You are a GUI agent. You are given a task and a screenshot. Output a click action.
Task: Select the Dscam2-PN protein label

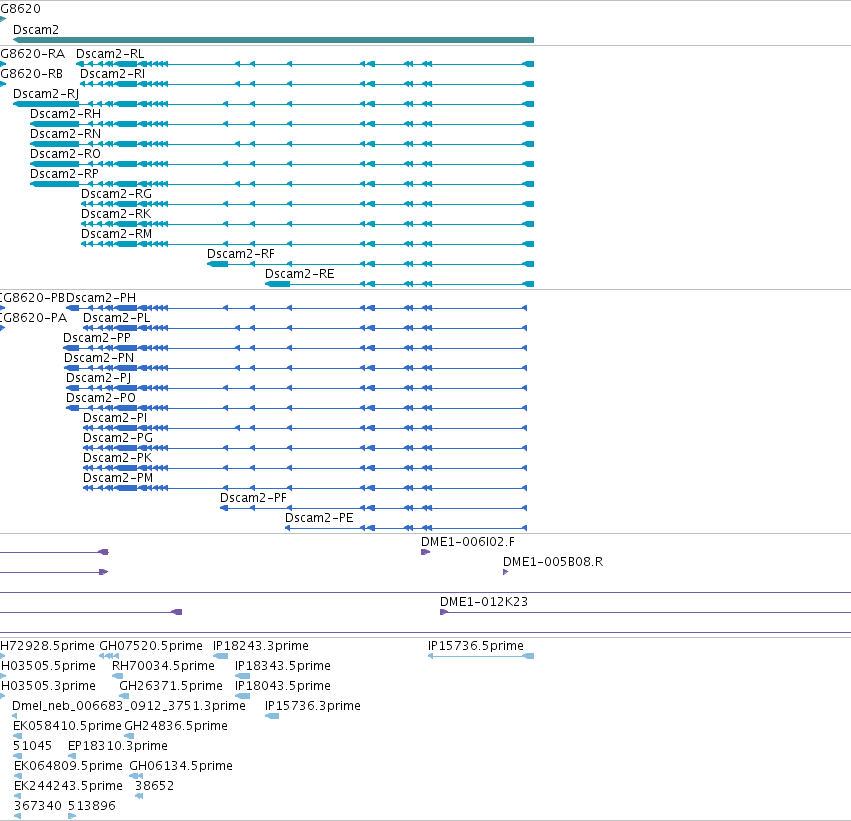(x=99, y=359)
